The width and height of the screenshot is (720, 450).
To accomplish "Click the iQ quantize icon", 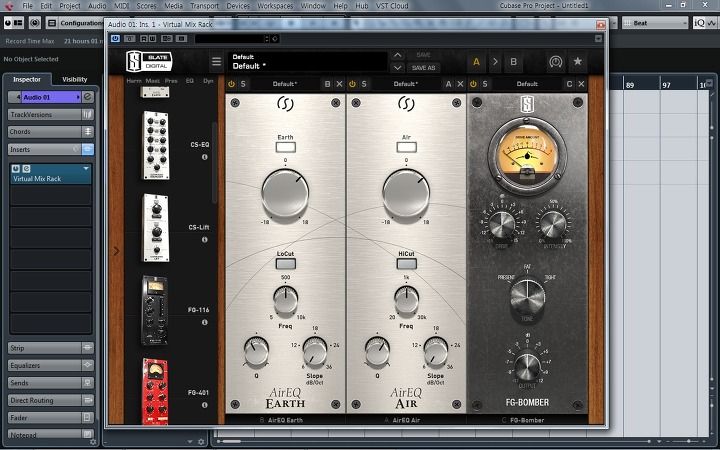I will [700, 23].
